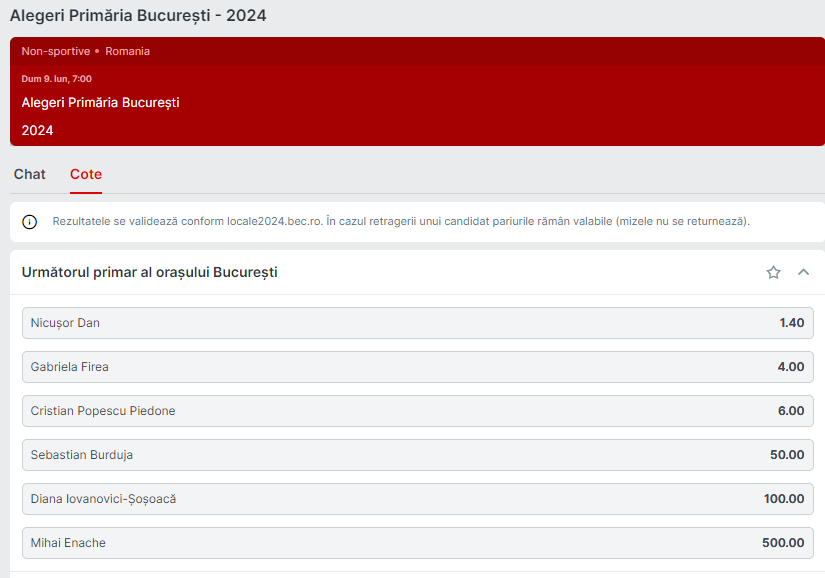Screen dimensions: 825x578
Task: Pick Gabriela Firea at odds 4.00
Action: click(x=418, y=367)
